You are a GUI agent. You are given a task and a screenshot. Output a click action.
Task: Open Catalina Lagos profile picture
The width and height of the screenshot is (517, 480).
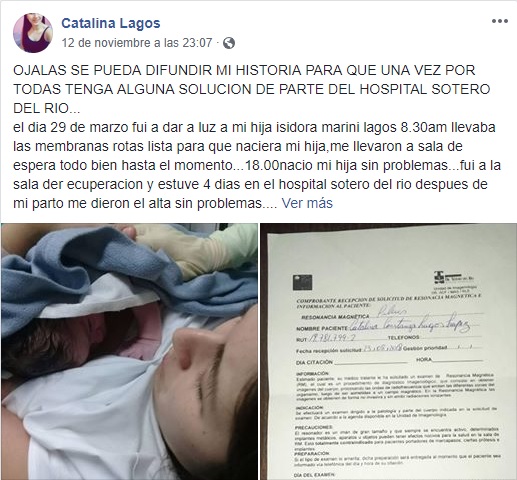[33, 33]
